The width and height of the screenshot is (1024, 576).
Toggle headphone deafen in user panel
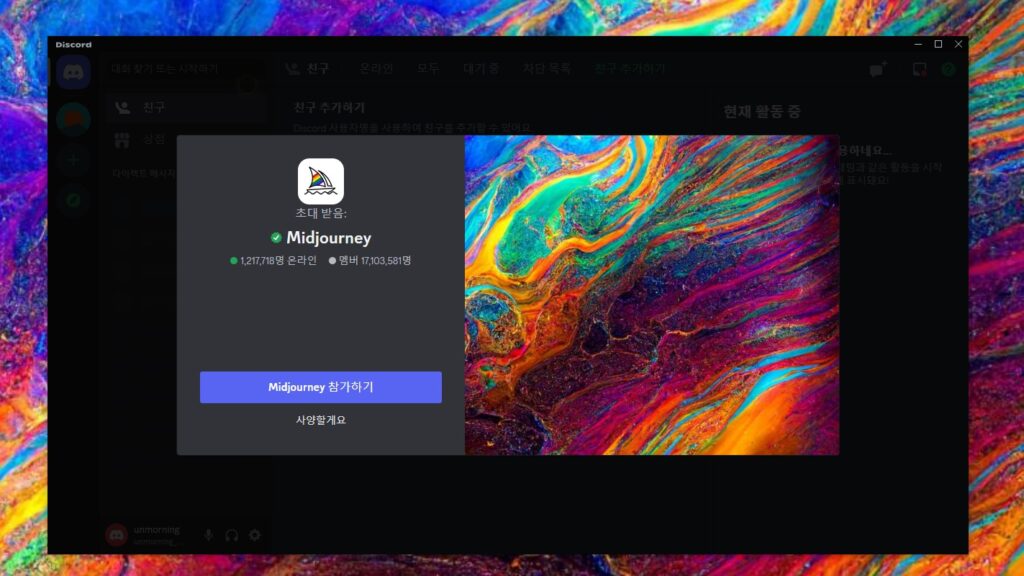click(232, 536)
